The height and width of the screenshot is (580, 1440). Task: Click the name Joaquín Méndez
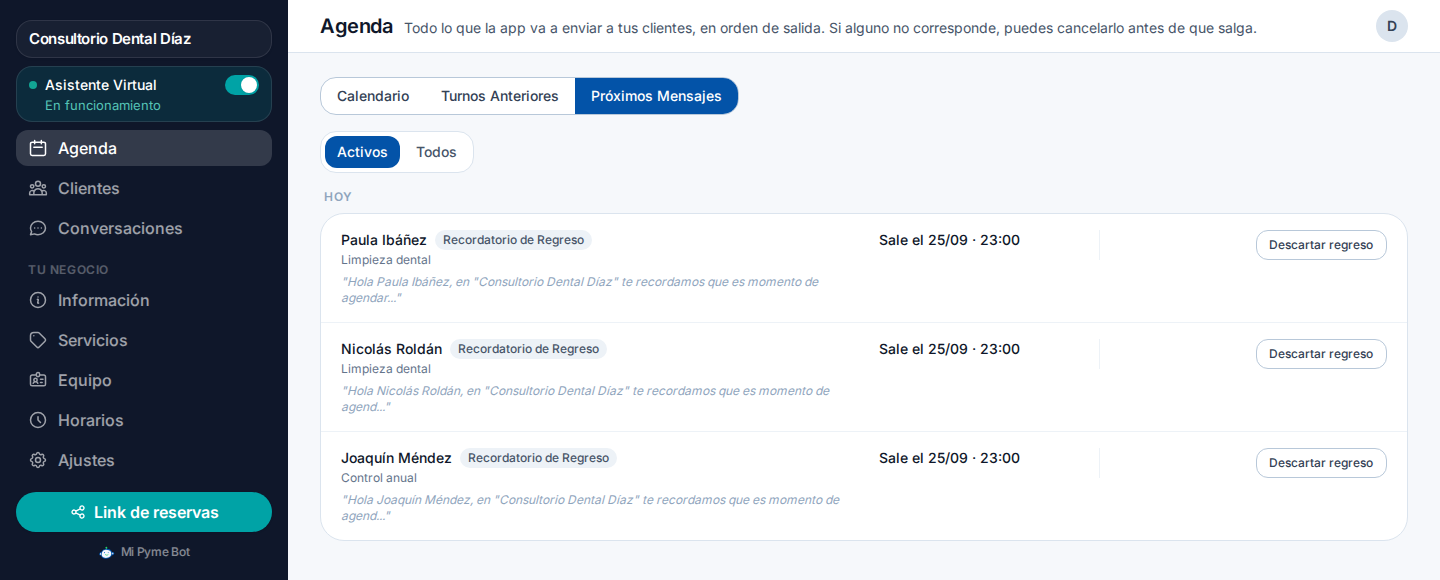tap(396, 458)
